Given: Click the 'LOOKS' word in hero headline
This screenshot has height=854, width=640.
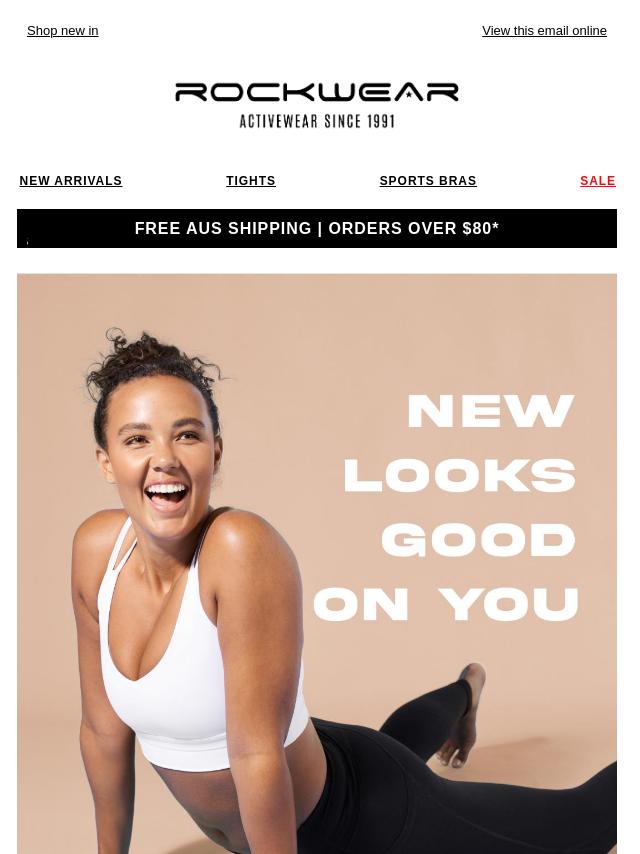Looking at the screenshot, I should point(460,475).
